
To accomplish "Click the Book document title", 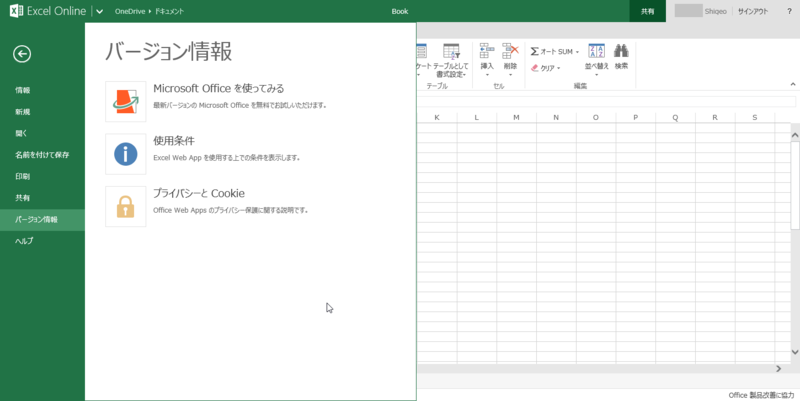I will pyautogui.click(x=399, y=11).
